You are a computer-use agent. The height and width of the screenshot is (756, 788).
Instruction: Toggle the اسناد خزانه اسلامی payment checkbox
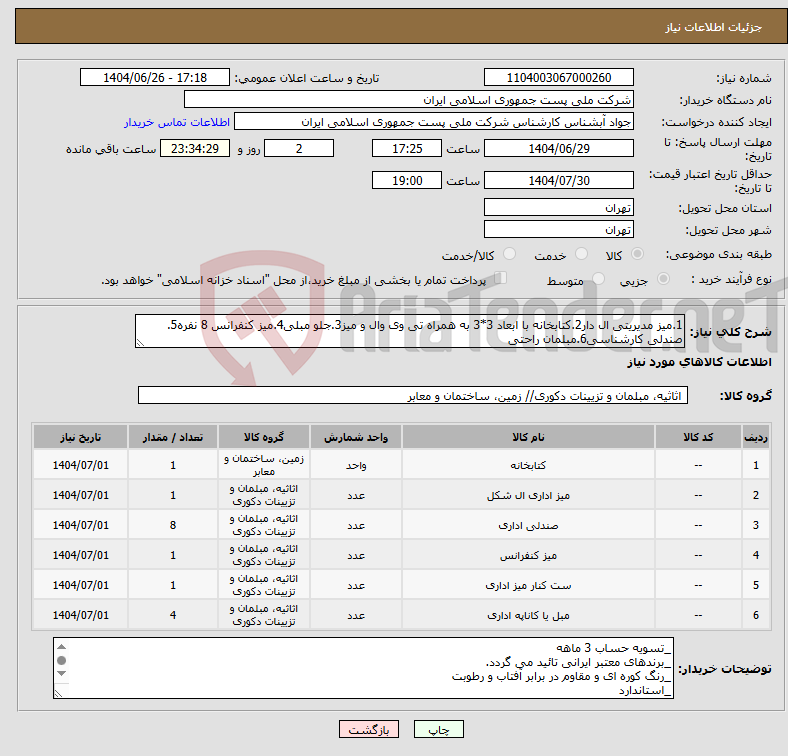tap(501, 278)
